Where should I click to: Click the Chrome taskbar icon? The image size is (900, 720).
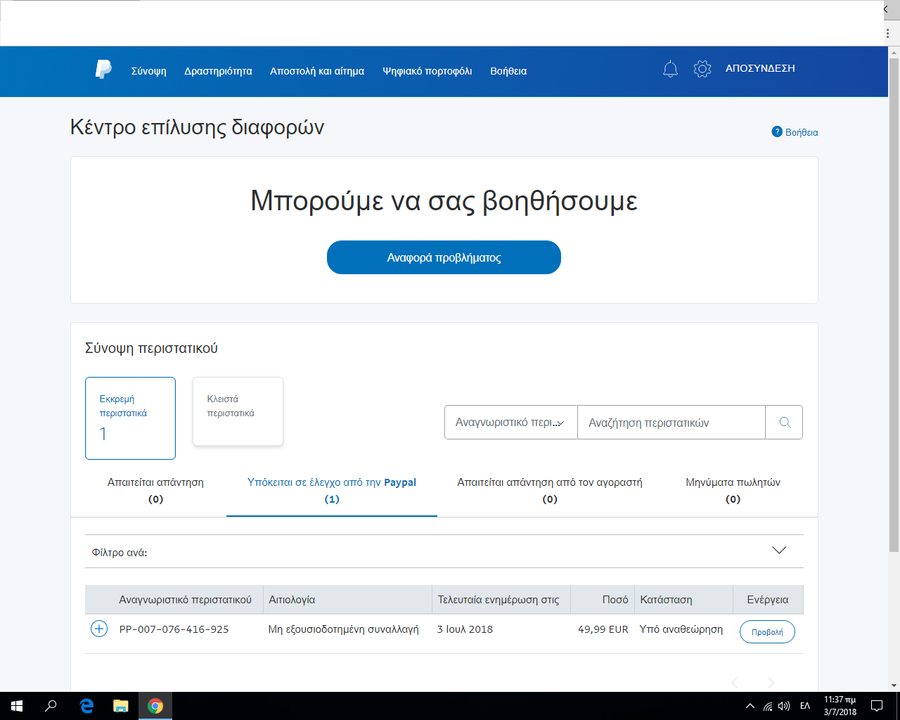(x=155, y=706)
